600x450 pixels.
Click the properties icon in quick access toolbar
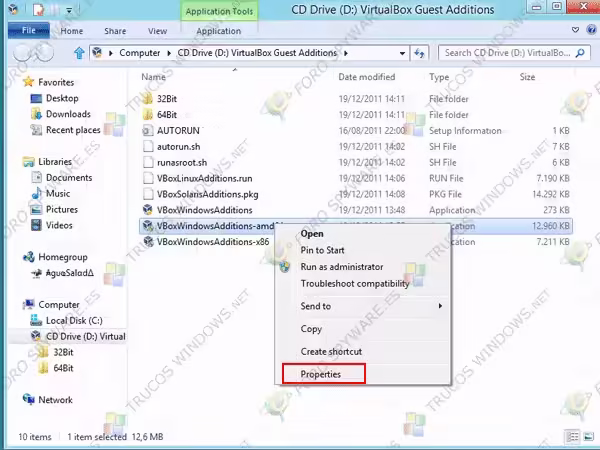tap(39, 10)
